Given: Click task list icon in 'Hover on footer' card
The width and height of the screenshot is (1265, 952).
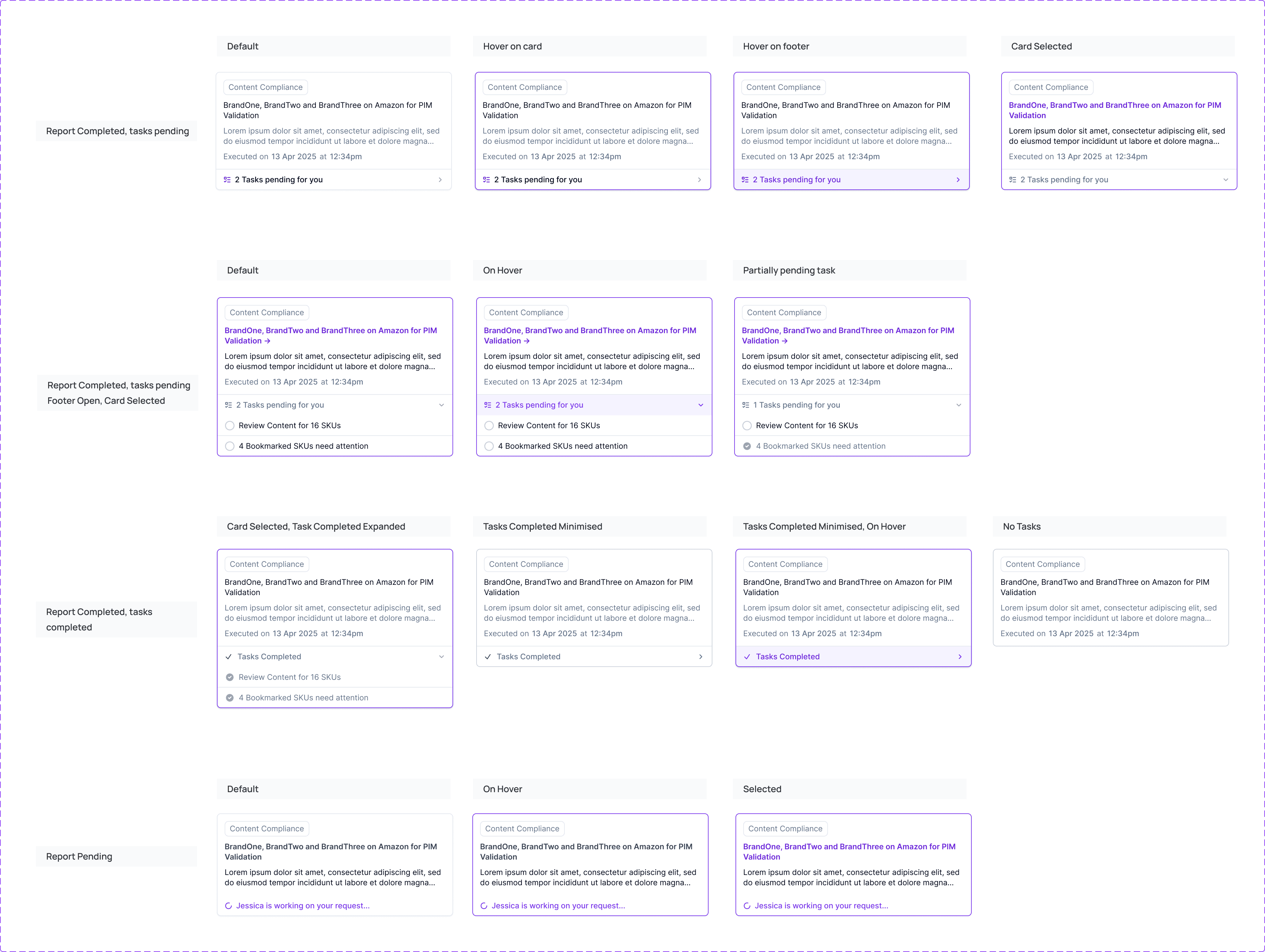Looking at the screenshot, I should point(744,180).
